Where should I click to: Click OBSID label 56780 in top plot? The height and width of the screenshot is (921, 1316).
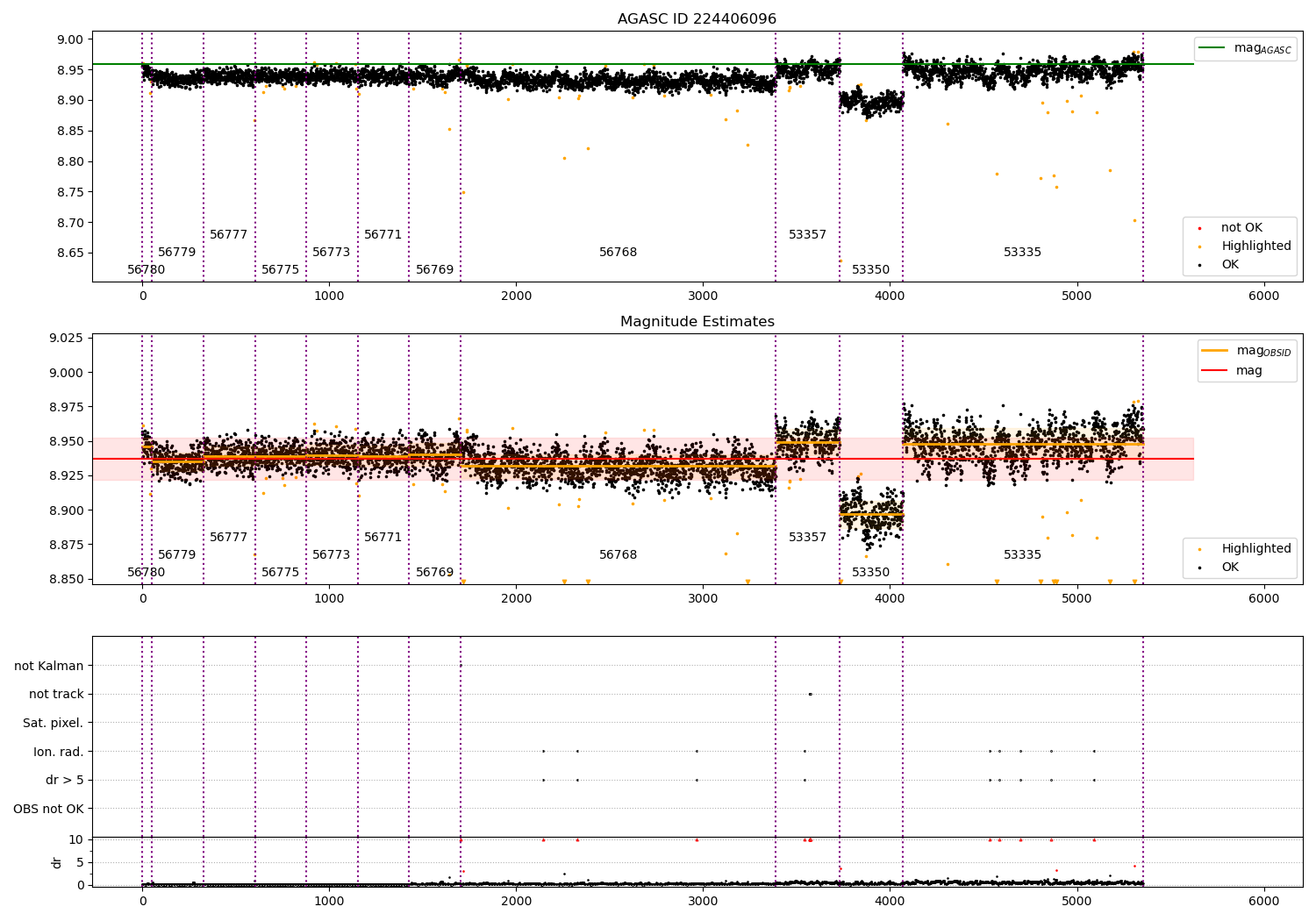(146, 270)
